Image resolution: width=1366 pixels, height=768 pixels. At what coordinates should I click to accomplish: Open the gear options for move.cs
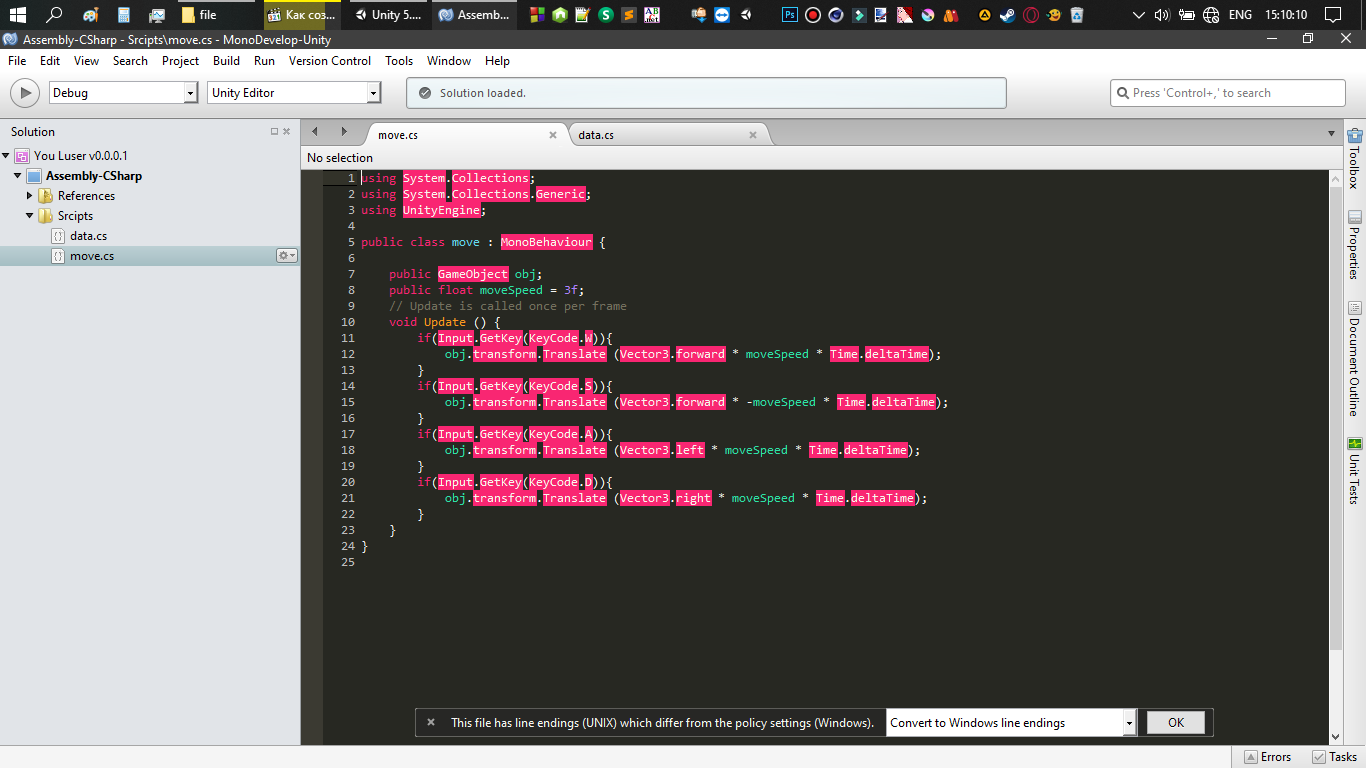[x=287, y=256]
